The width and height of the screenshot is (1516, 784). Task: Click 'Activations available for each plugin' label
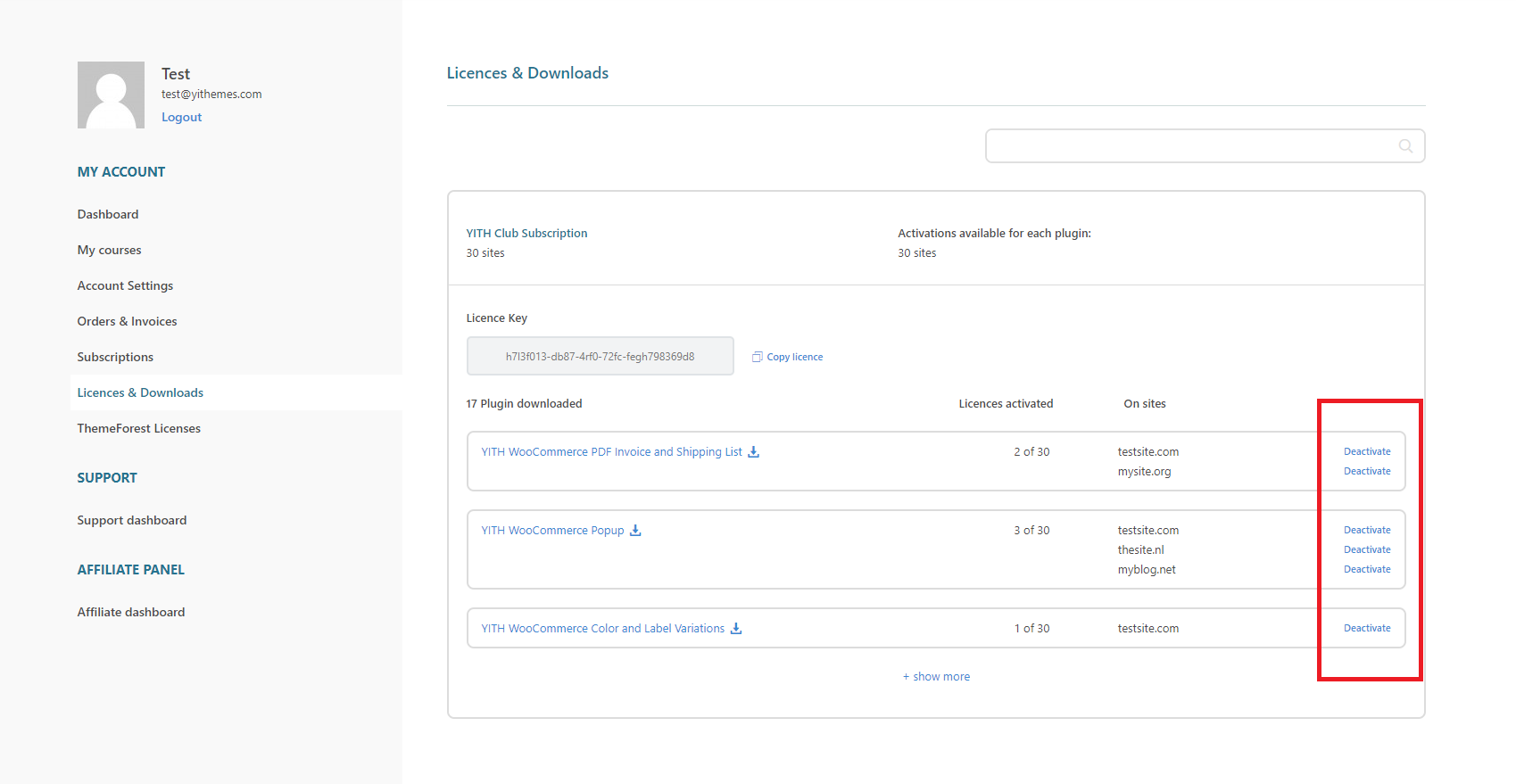click(994, 234)
